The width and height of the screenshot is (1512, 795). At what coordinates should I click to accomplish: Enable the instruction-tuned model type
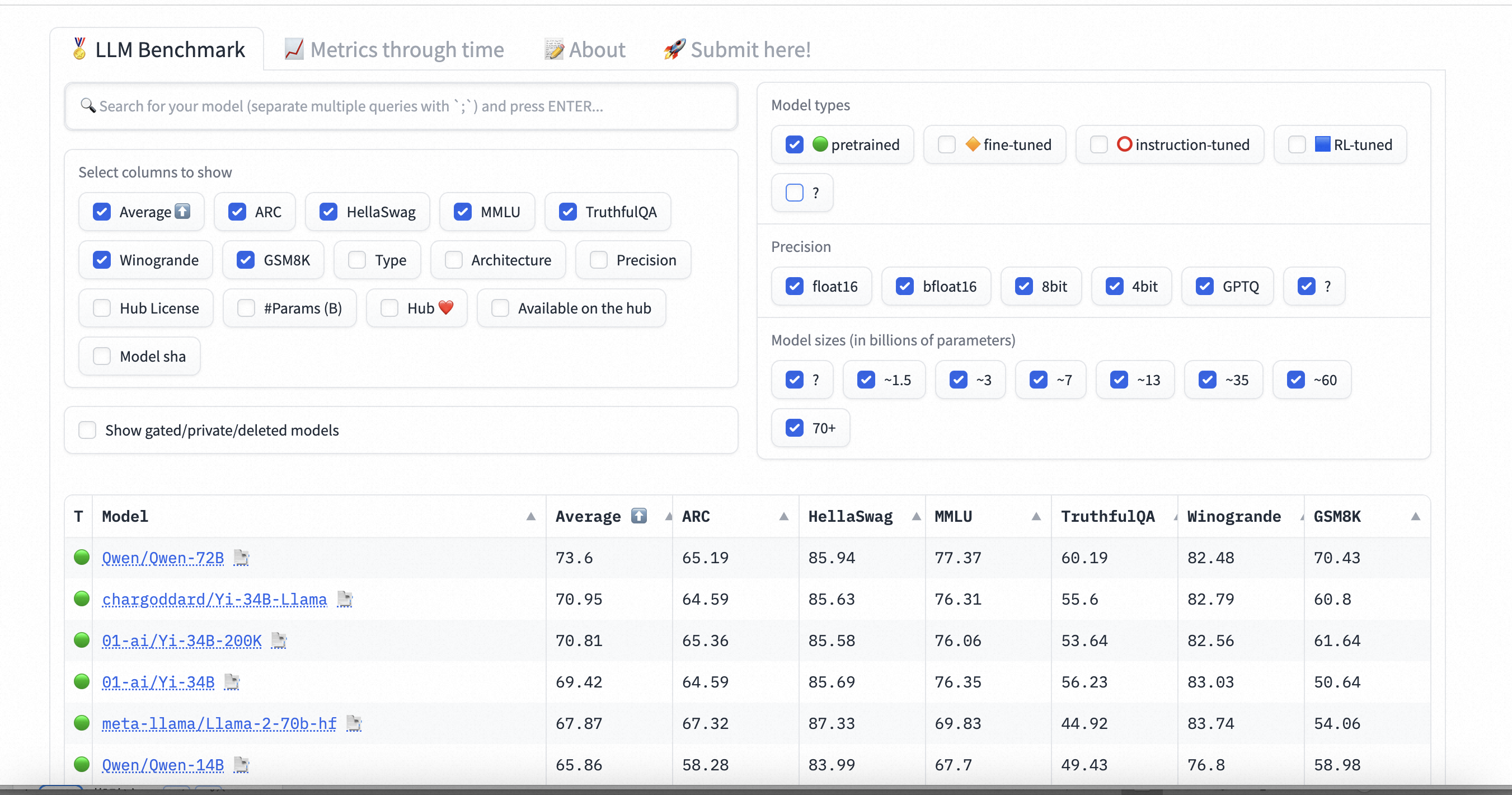(1098, 145)
